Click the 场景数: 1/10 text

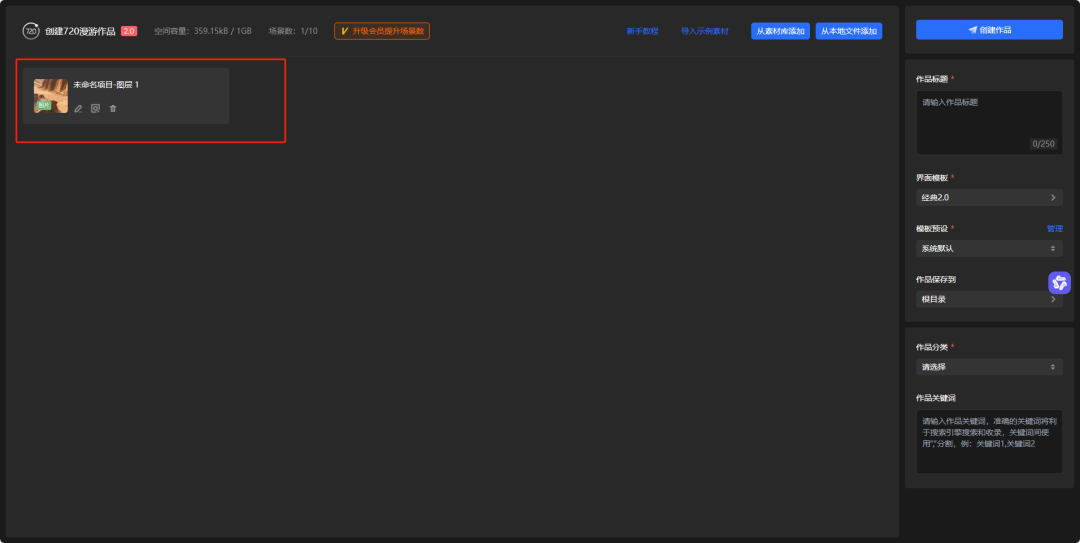coord(293,31)
